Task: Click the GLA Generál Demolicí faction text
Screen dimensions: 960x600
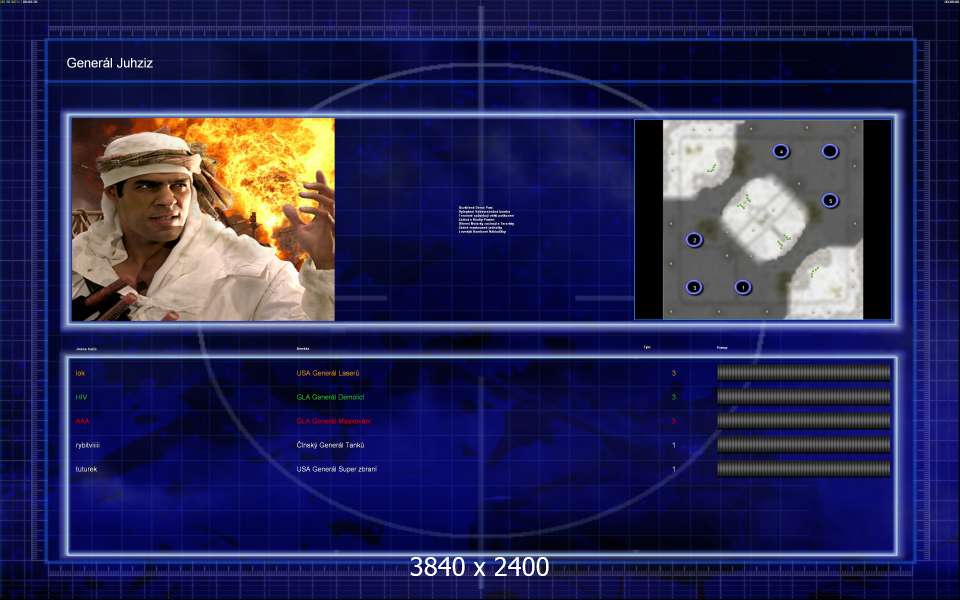Action: pos(330,397)
